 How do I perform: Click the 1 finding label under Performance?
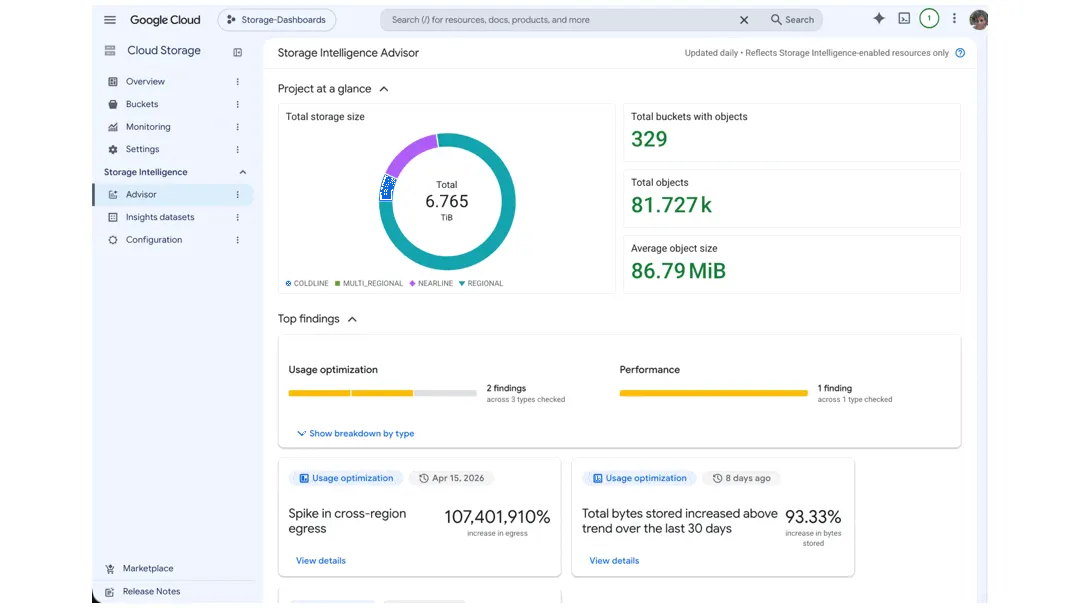[x=835, y=388]
